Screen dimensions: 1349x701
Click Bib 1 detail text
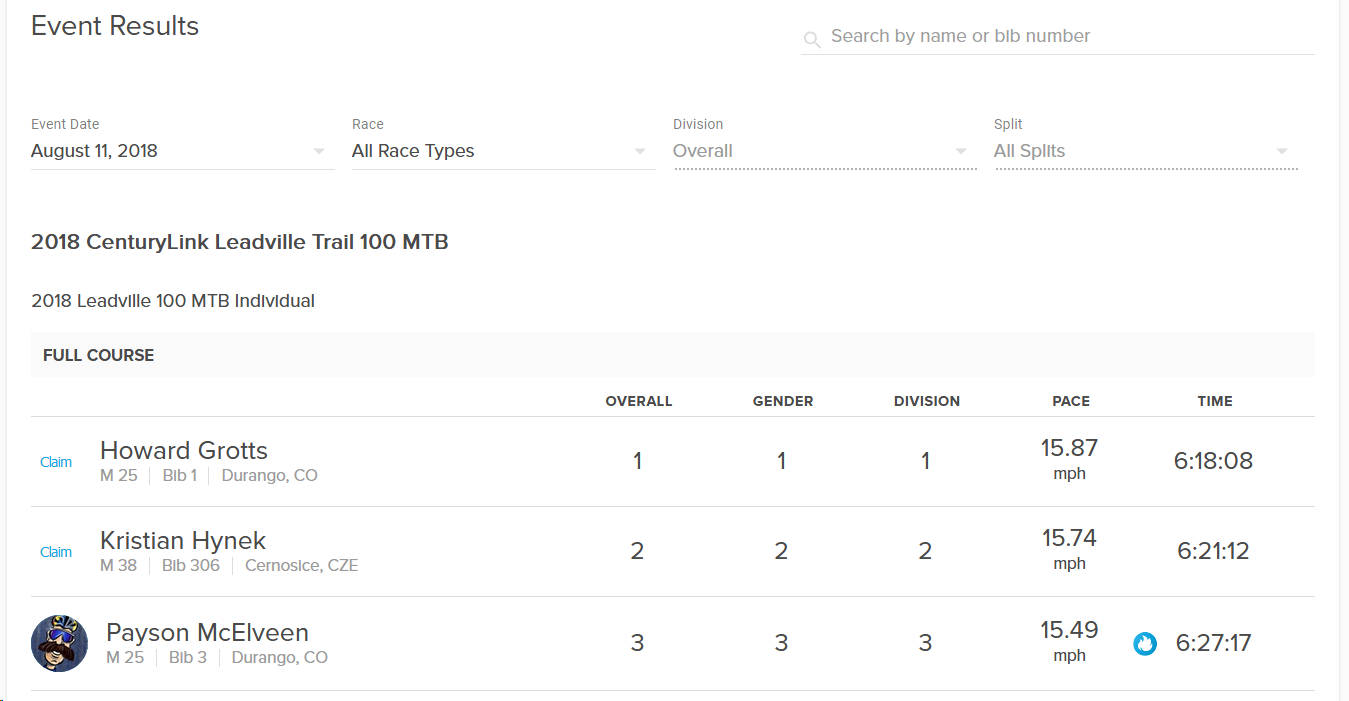click(x=180, y=476)
